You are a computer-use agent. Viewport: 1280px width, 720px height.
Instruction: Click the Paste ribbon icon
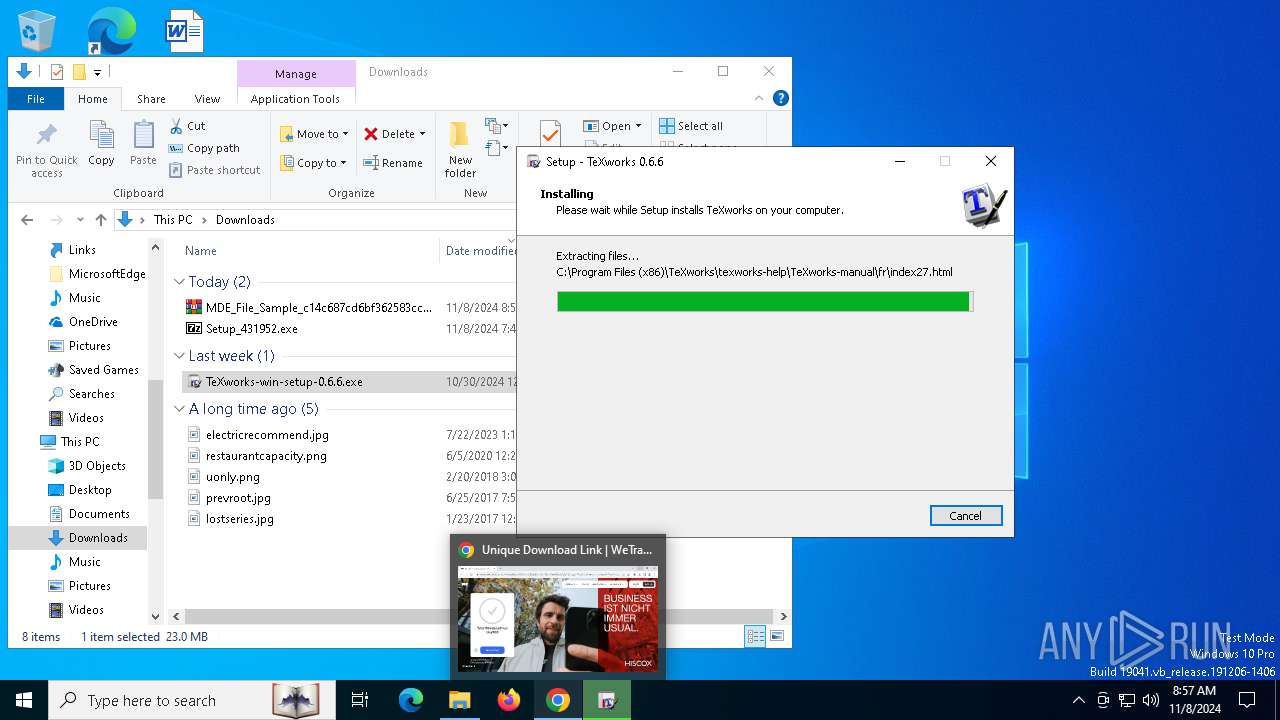(143, 143)
